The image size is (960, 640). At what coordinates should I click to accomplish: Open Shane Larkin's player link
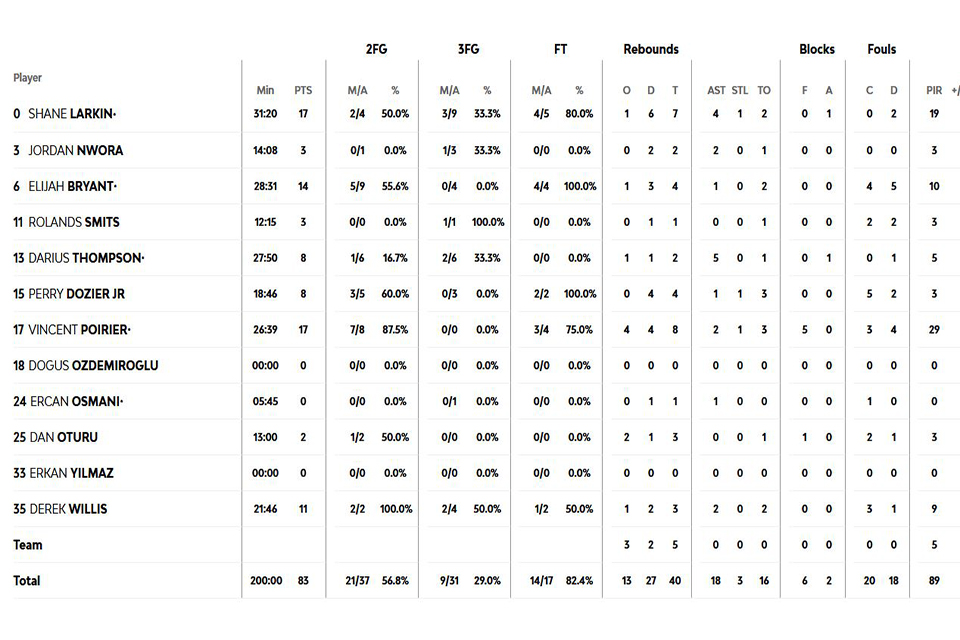pyautogui.click(x=72, y=114)
